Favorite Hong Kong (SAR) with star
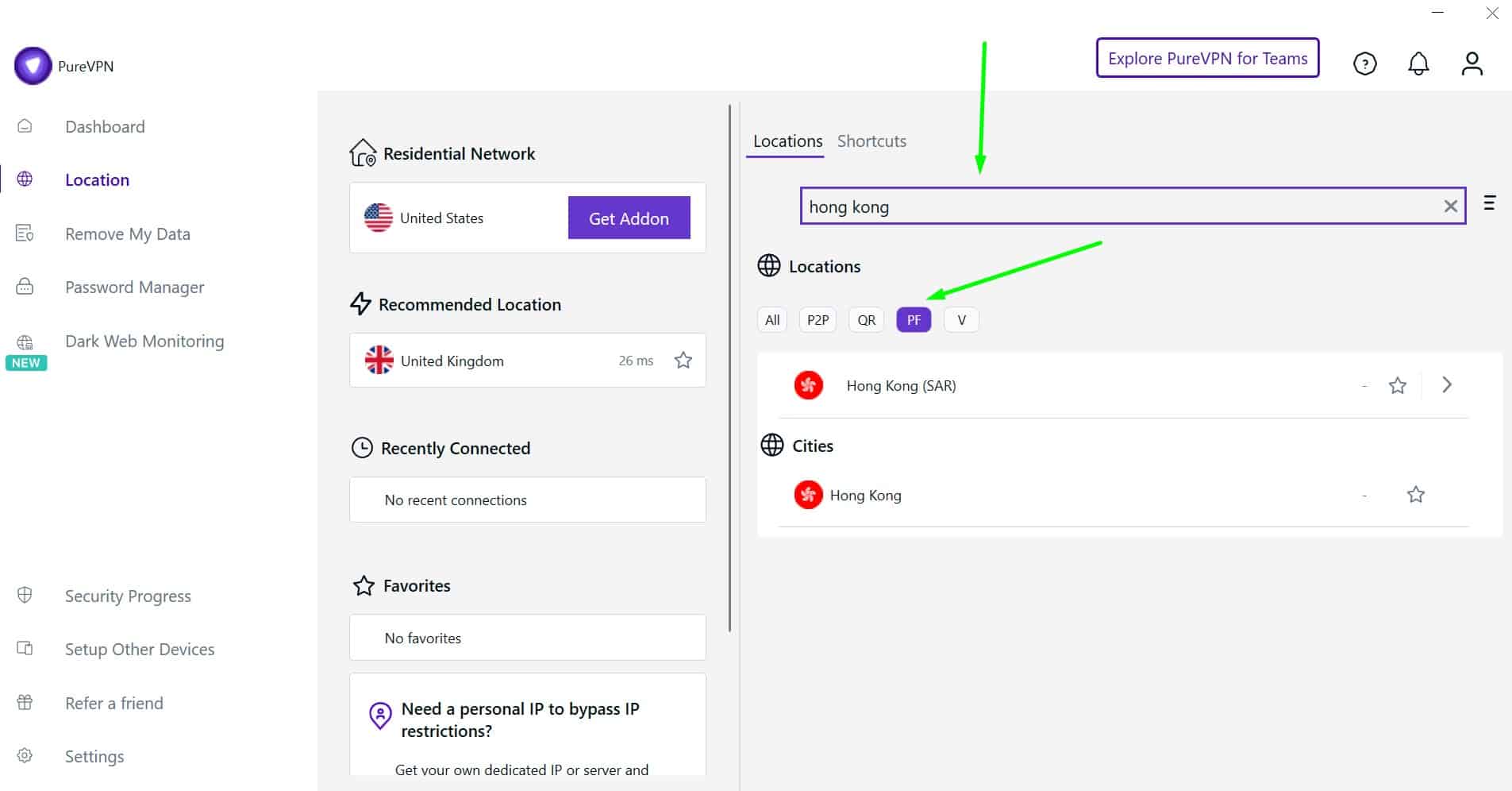Viewport: 1512px width, 791px height. pyautogui.click(x=1397, y=385)
